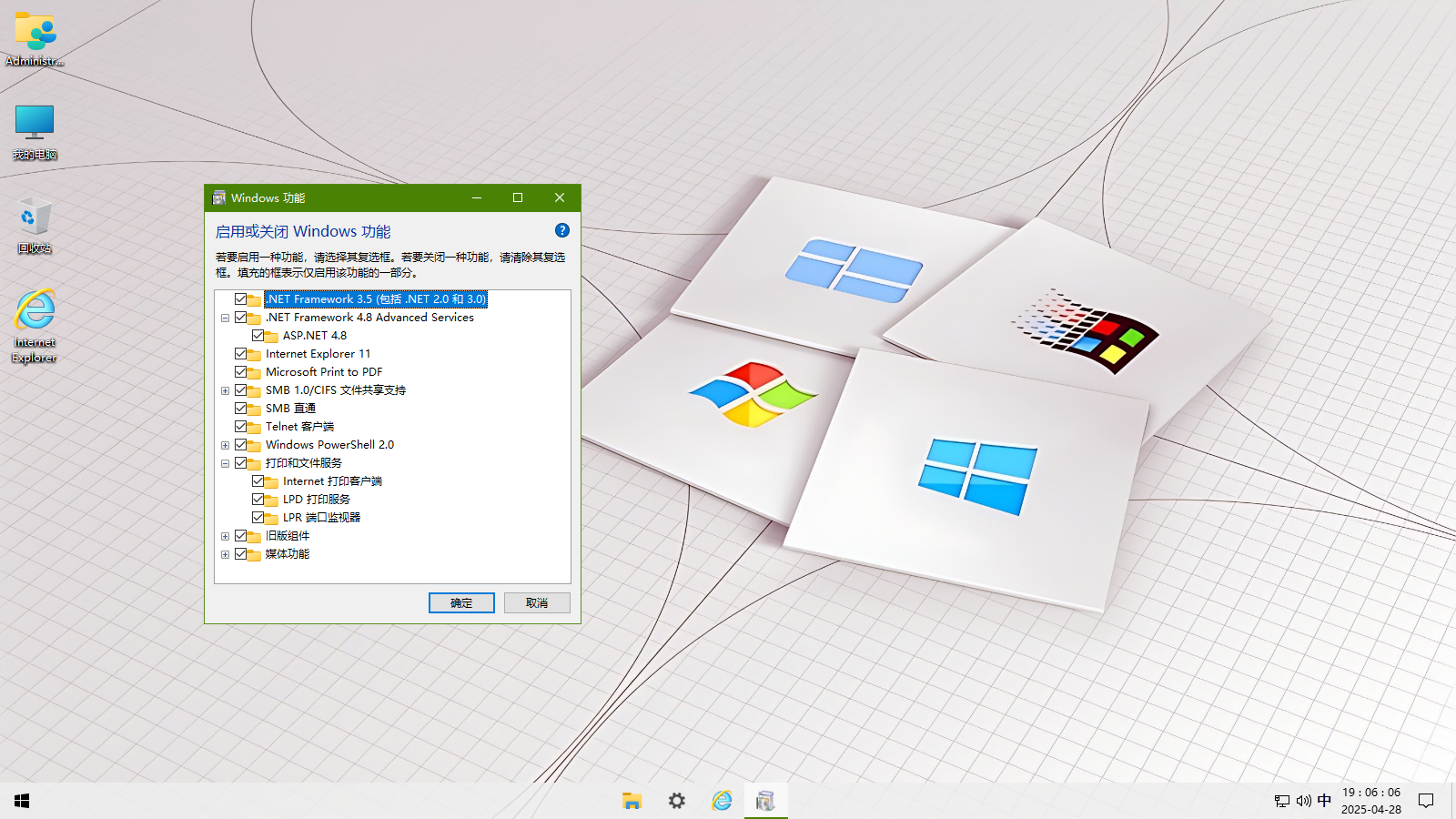The image size is (1456, 819).
Task: Maximize the Windows 功能 dialog
Action: (x=518, y=197)
